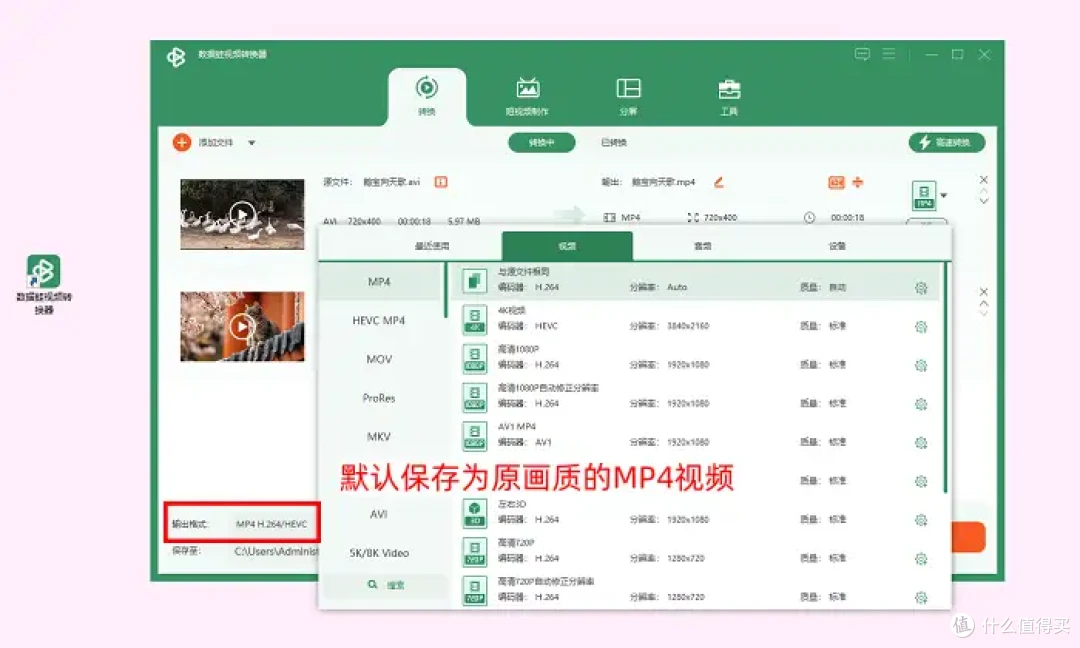The height and width of the screenshot is (648, 1080).
Task: Move the second file up with arrow
Action: tap(984, 303)
